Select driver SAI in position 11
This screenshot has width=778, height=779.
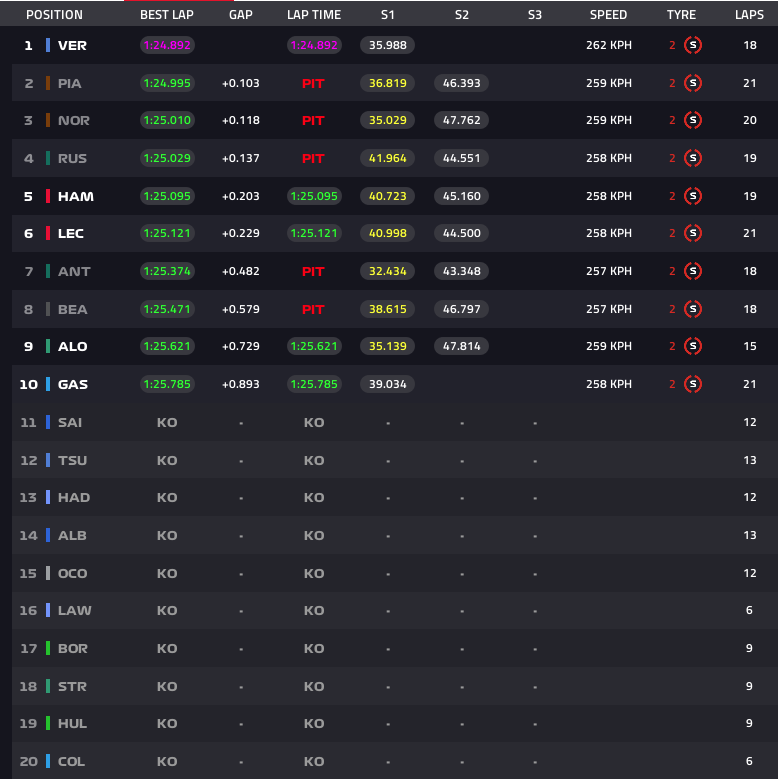pos(70,422)
